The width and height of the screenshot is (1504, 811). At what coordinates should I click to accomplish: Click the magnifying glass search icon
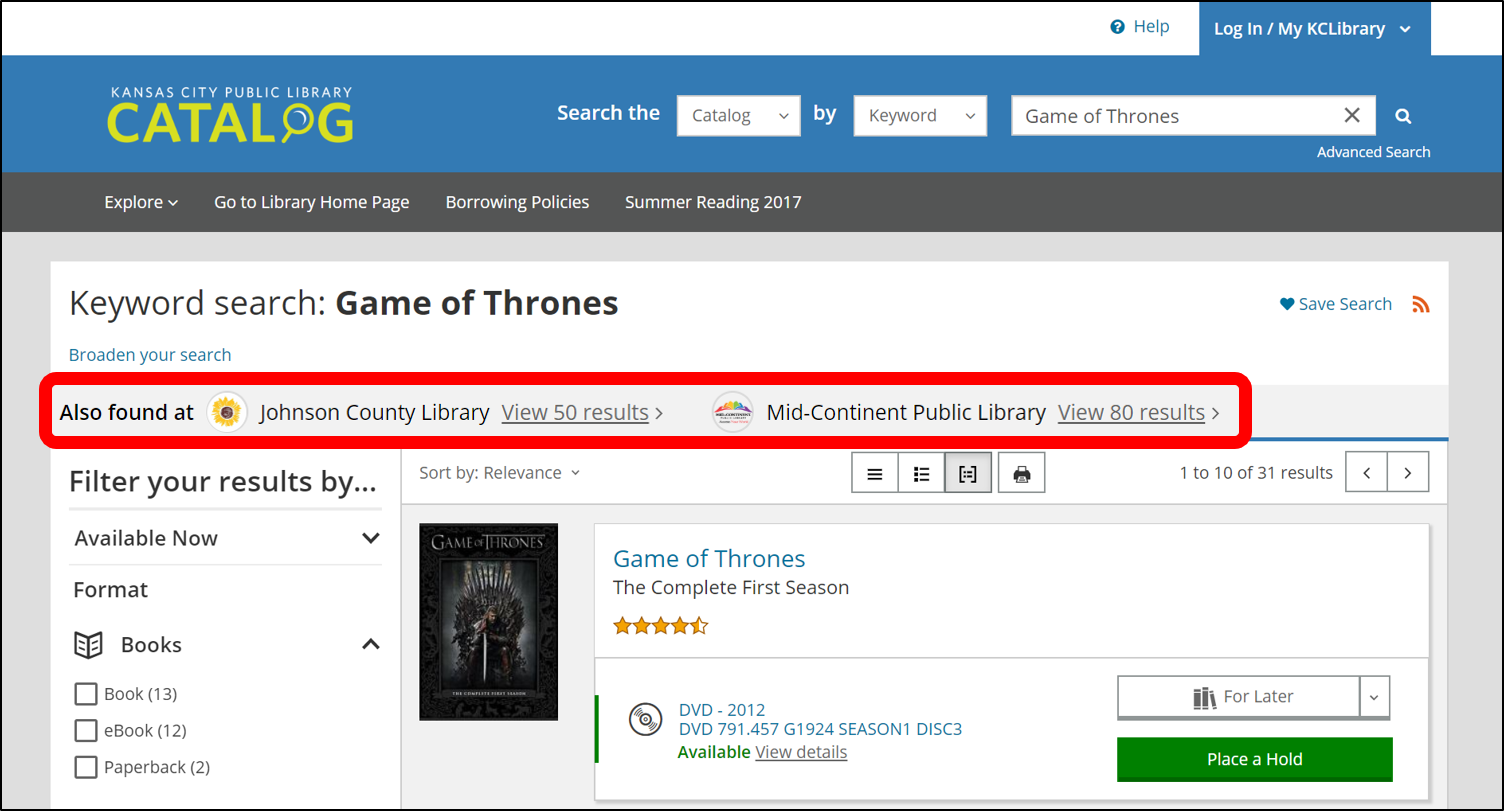[1403, 116]
